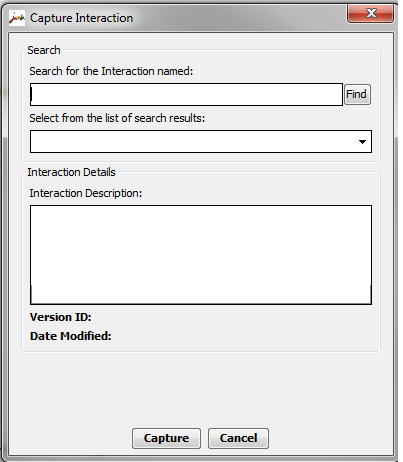403x462 pixels.
Task: Click the Interaction Details group heading
Action: [71, 172]
